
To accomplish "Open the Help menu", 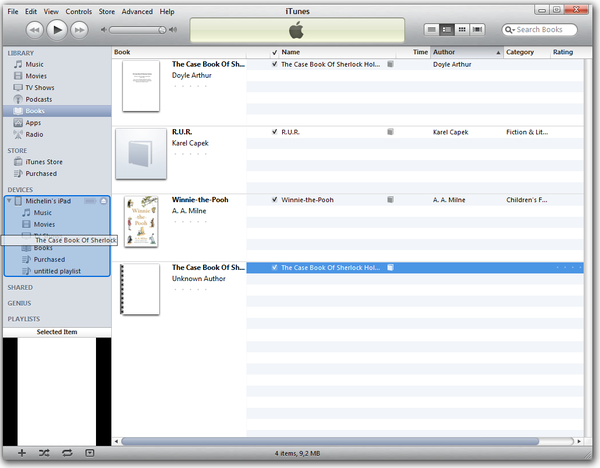I will coord(167,11).
